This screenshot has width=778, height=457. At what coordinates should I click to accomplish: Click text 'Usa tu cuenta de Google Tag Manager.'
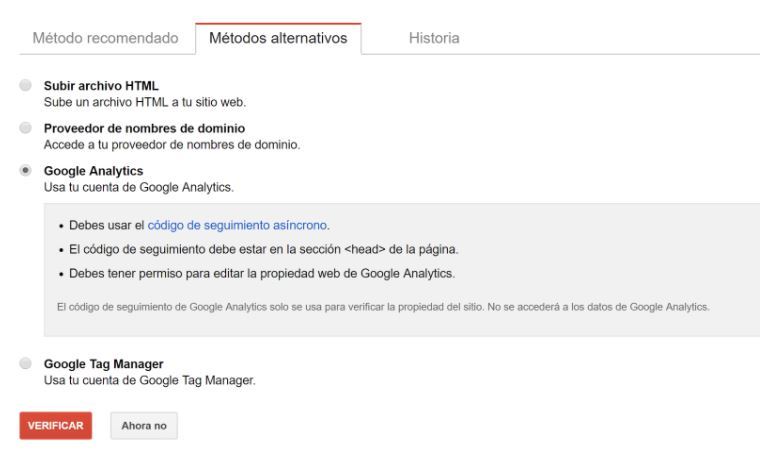point(150,381)
